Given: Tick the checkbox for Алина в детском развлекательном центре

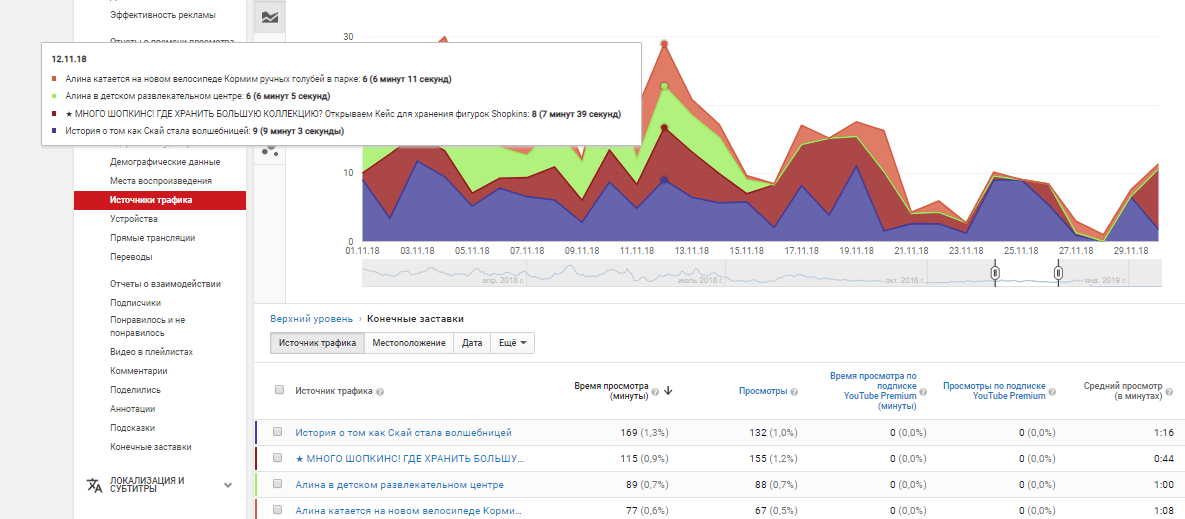Looking at the screenshot, I should click(279, 485).
